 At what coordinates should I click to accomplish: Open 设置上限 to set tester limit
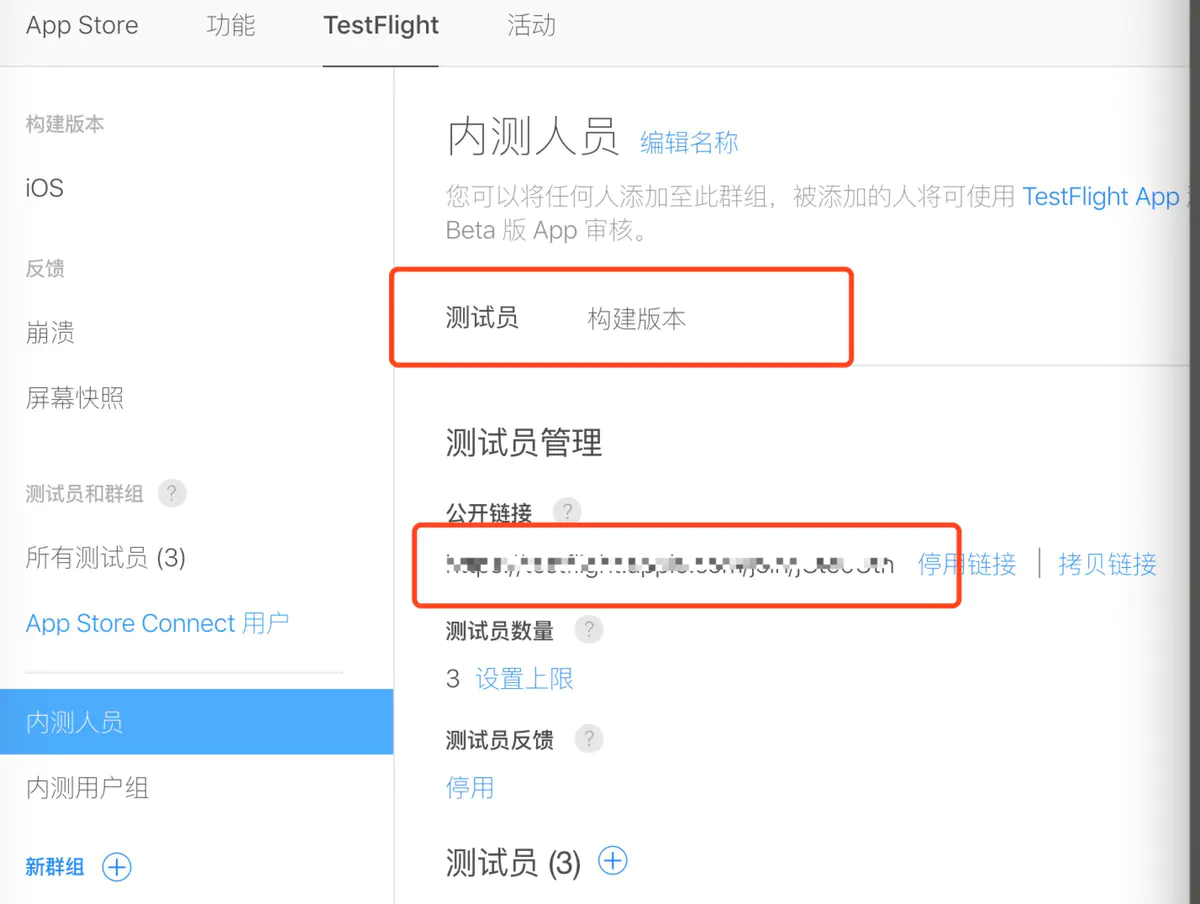coord(524,678)
